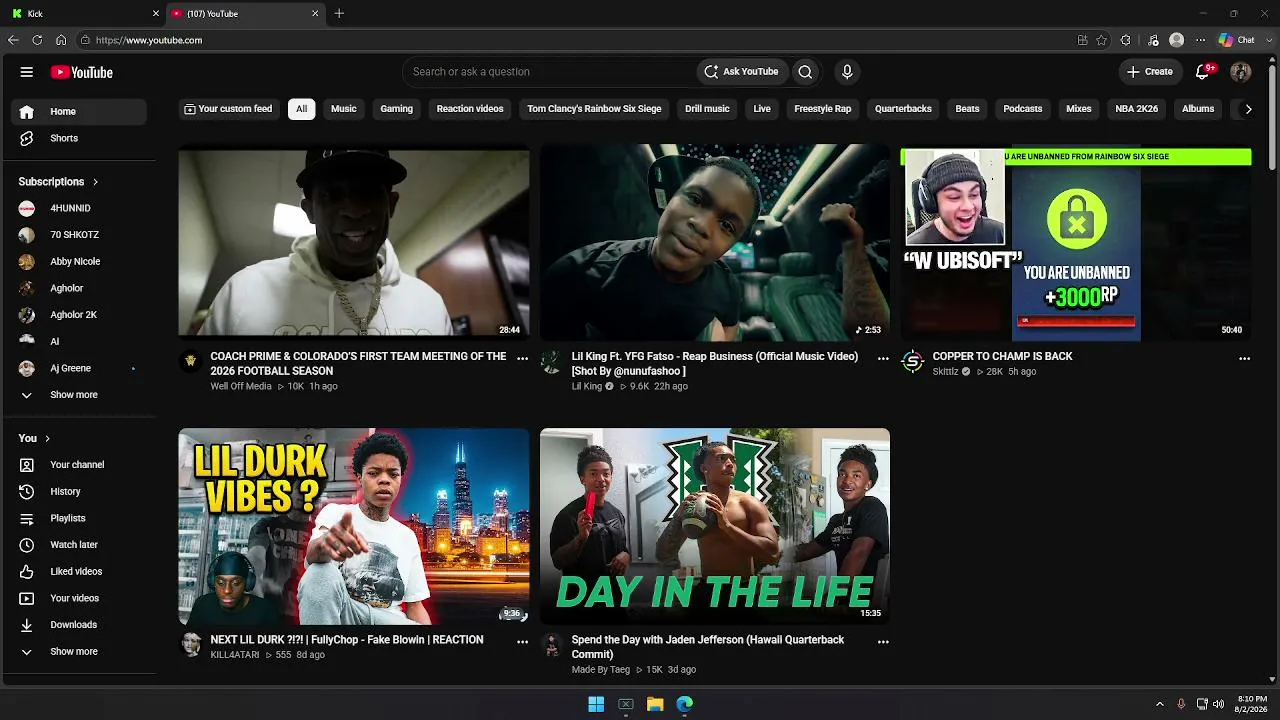Switch to the Kick browser tab
The image size is (1280, 720).
(85, 13)
